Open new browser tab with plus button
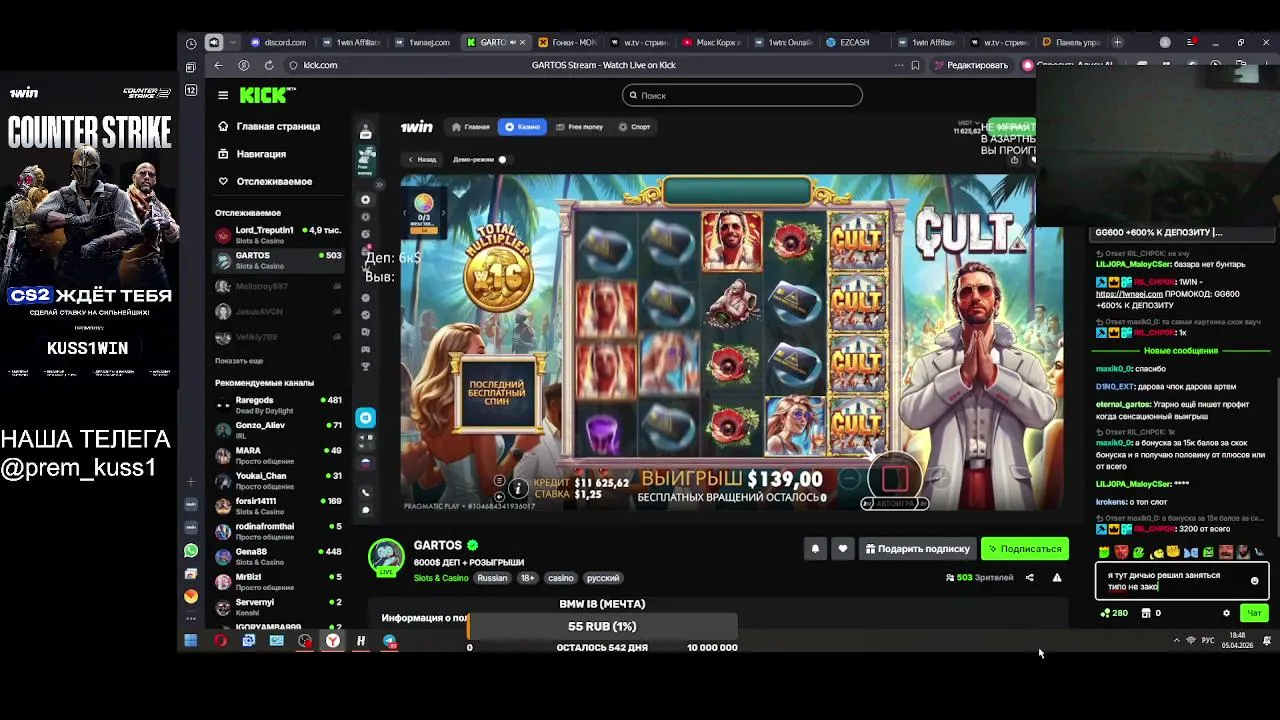This screenshot has height=720, width=1280. [x=1117, y=42]
